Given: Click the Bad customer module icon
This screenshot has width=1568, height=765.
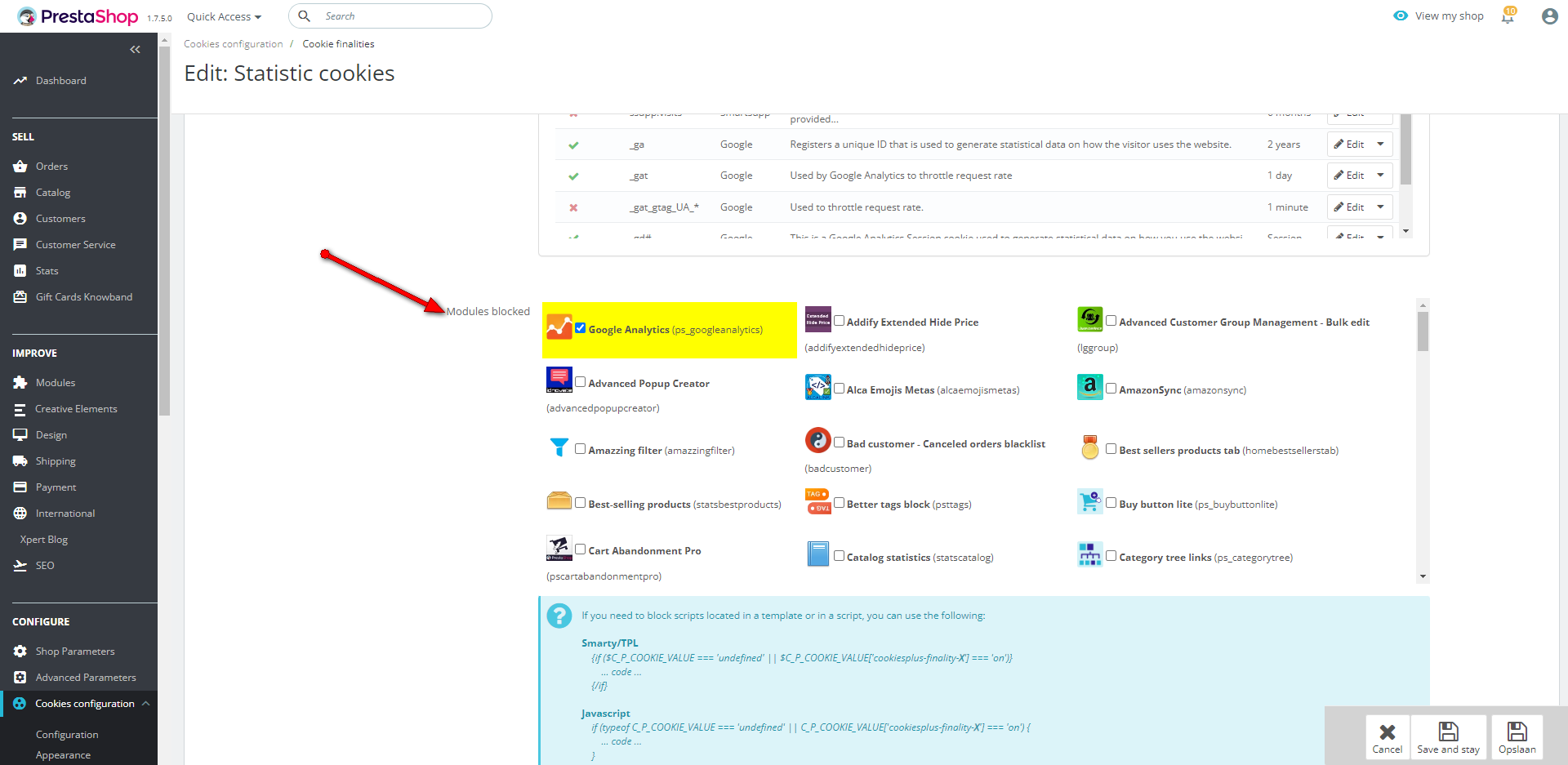Looking at the screenshot, I should coord(818,440).
